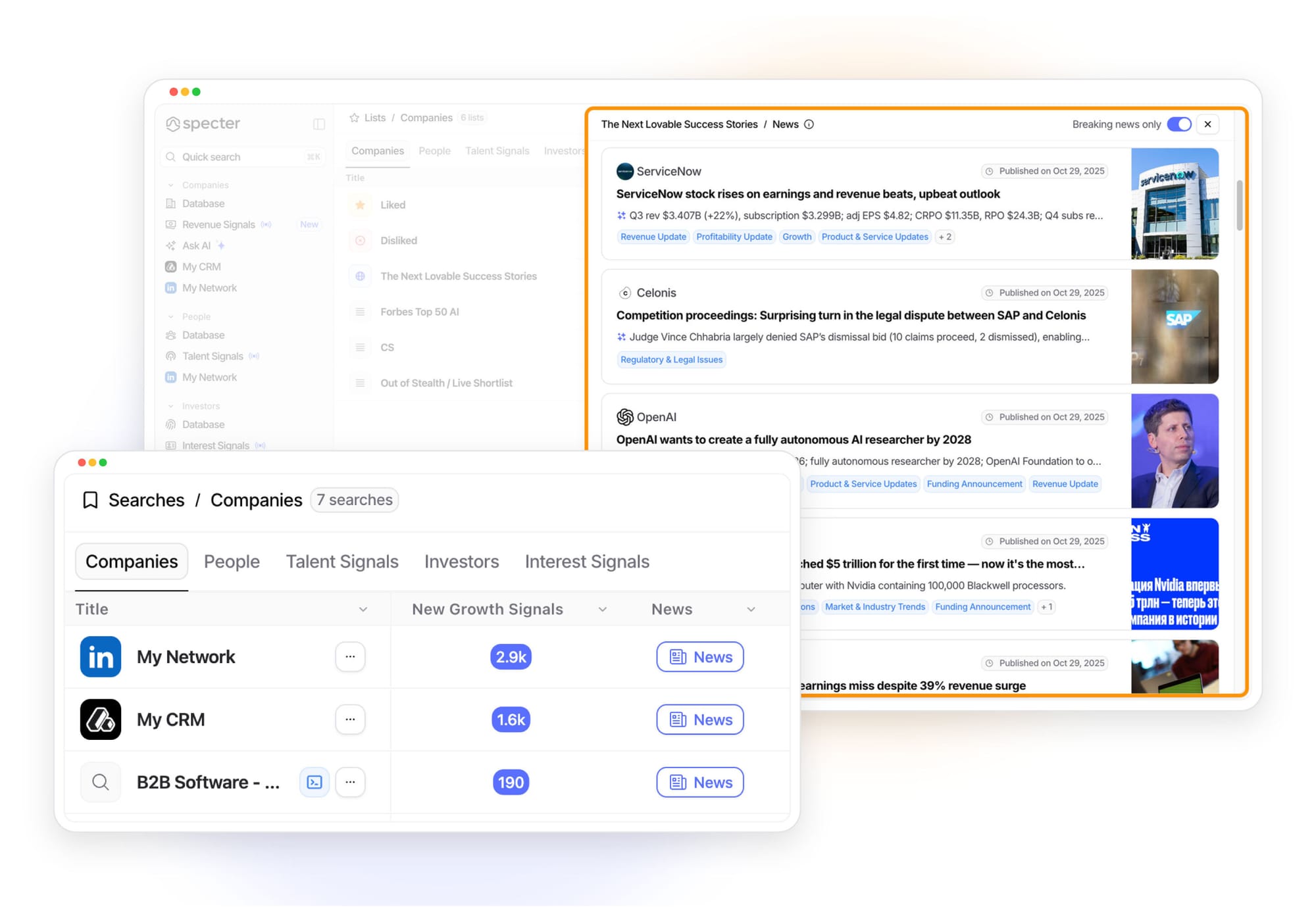Open the three-dots menu for My CRM
This screenshot has width=1316, height=907.
click(x=350, y=719)
